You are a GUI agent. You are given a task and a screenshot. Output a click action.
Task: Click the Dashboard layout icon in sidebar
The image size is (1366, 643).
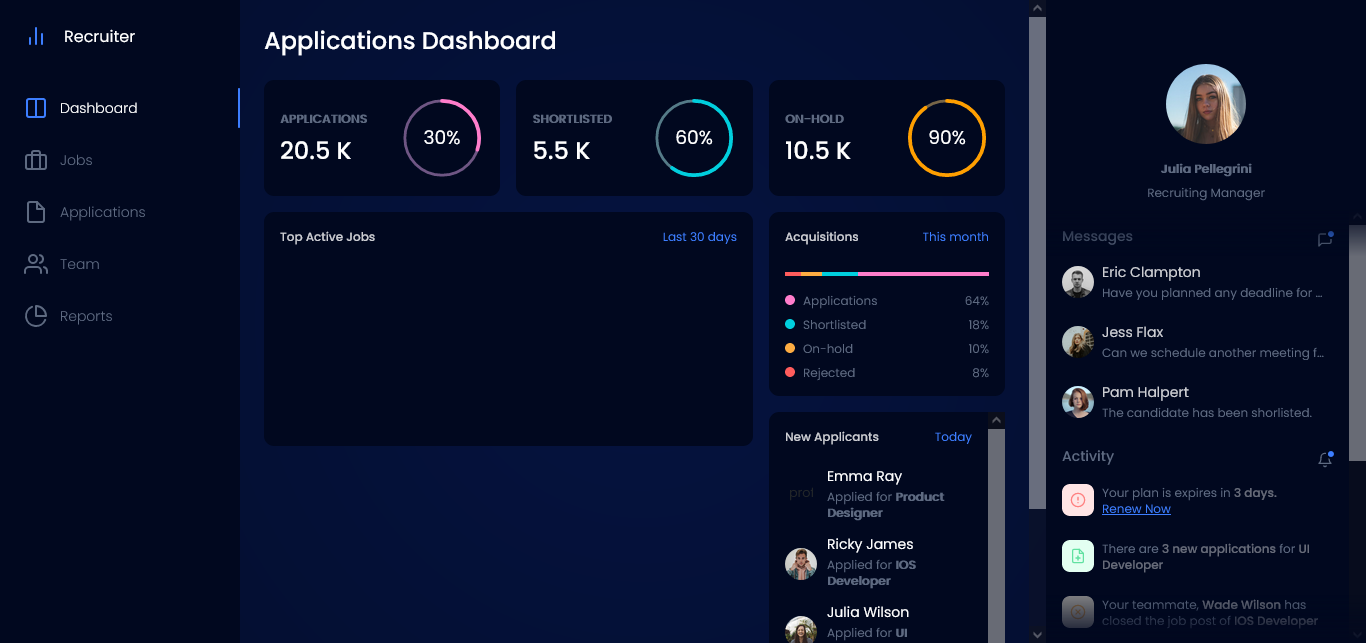tap(36, 108)
